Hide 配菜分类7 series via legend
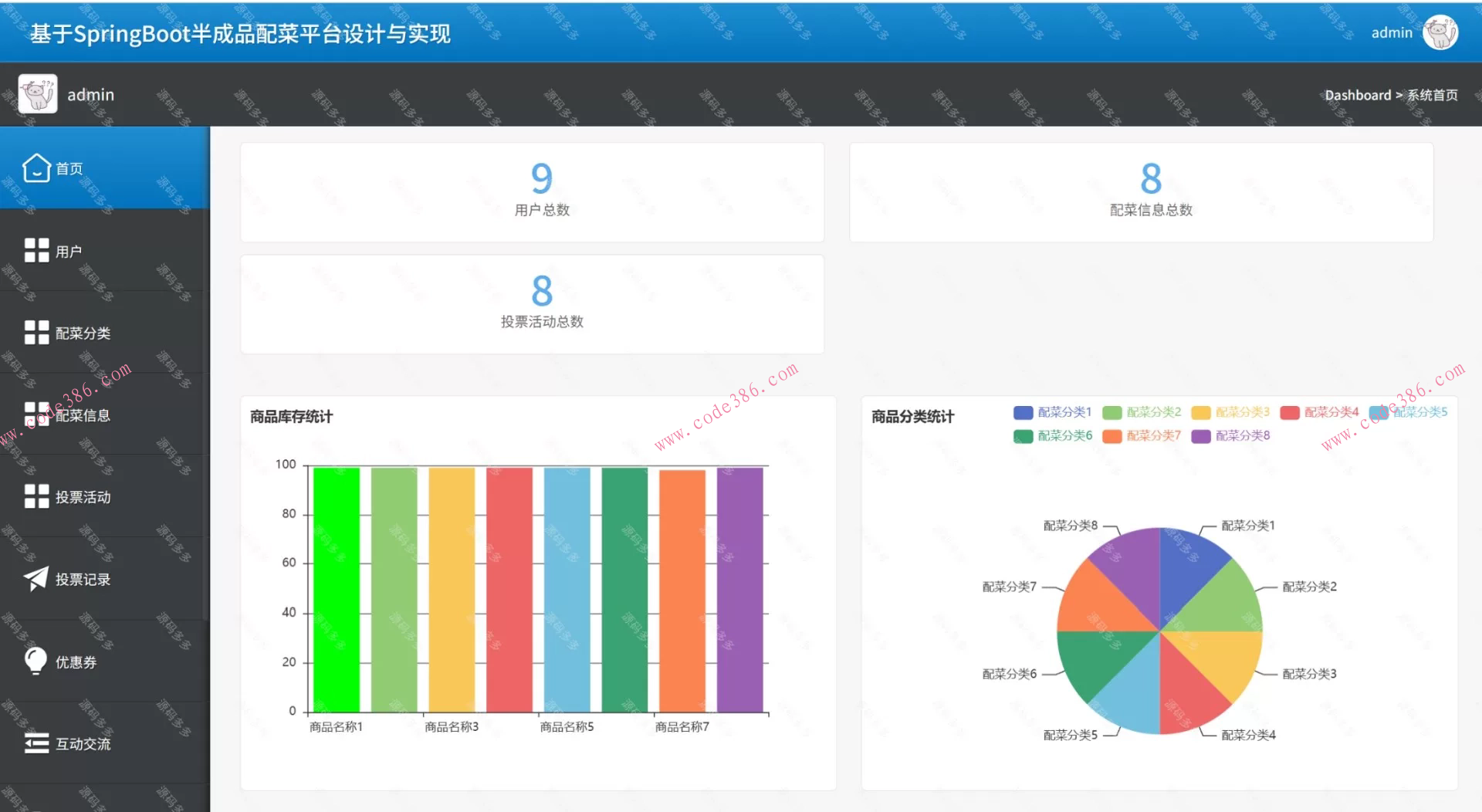The height and width of the screenshot is (812, 1482). pos(1142,436)
